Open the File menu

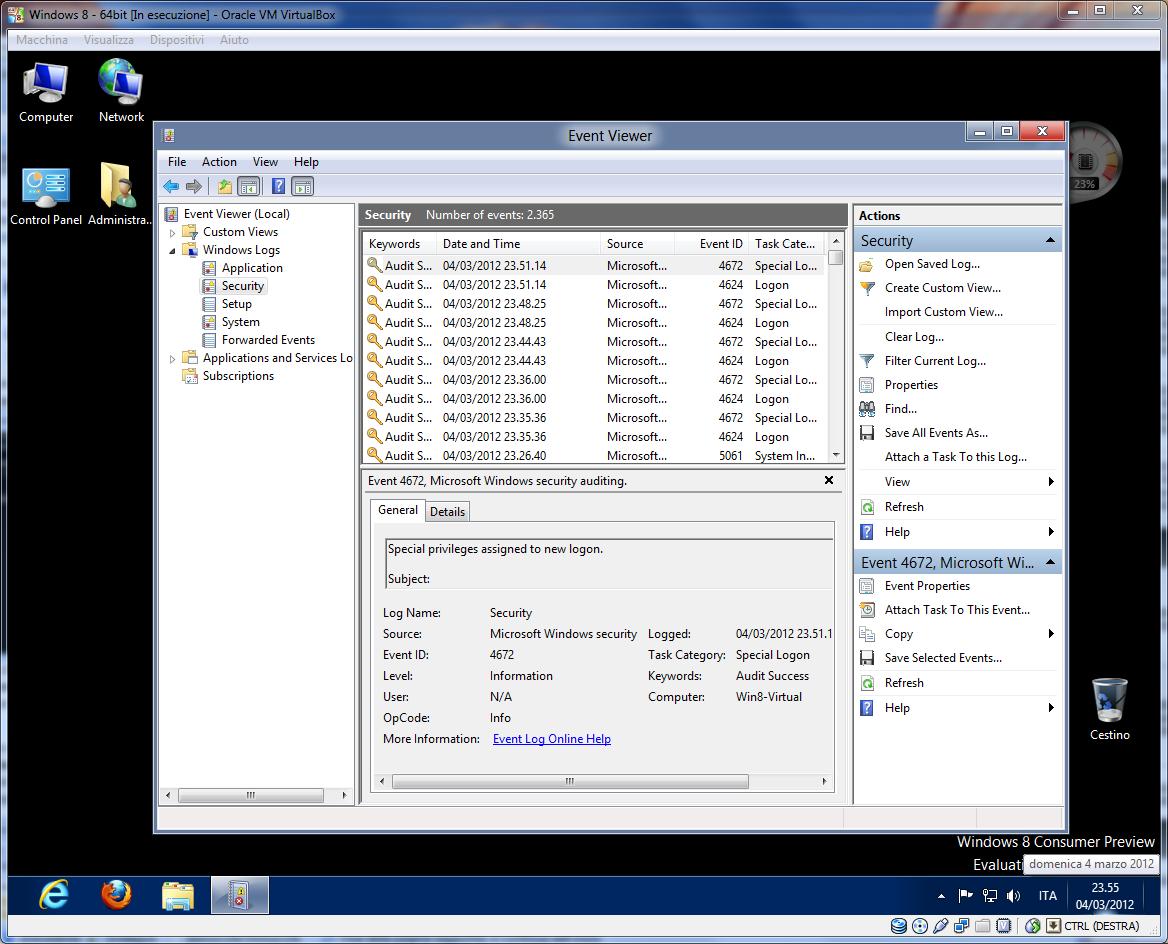(177, 162)
